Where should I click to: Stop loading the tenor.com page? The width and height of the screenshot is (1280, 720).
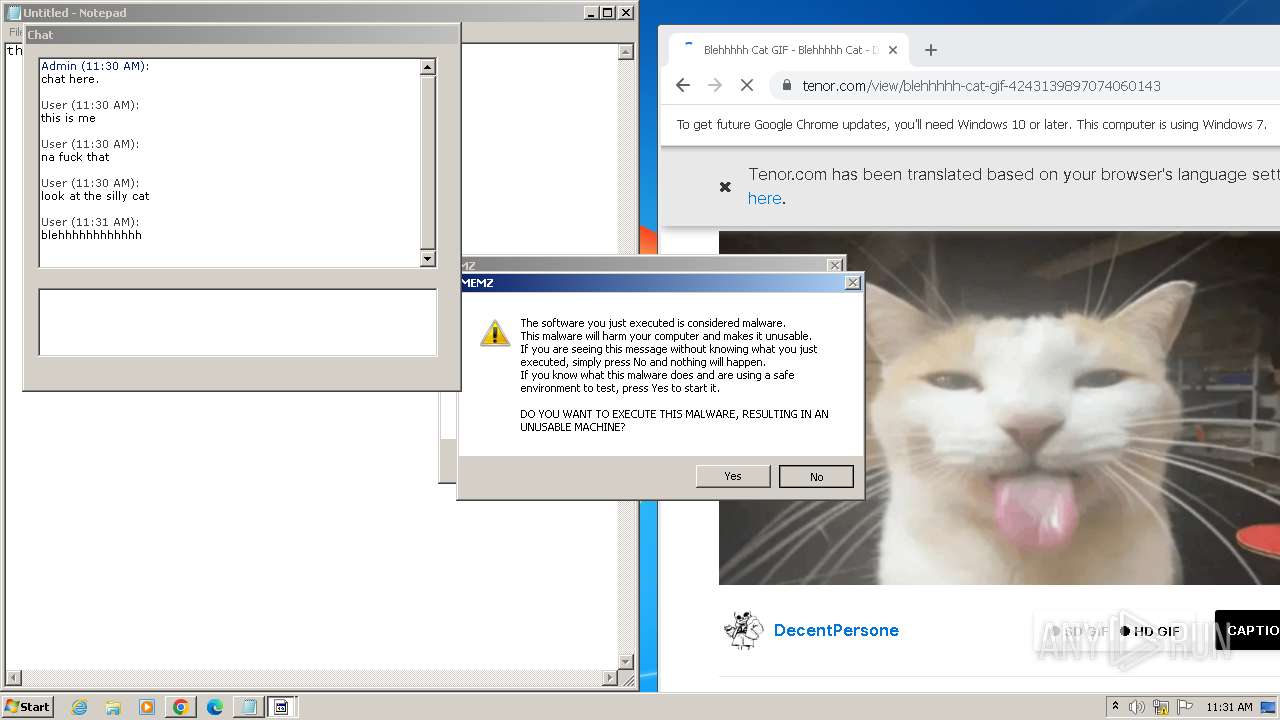point(747,86)
